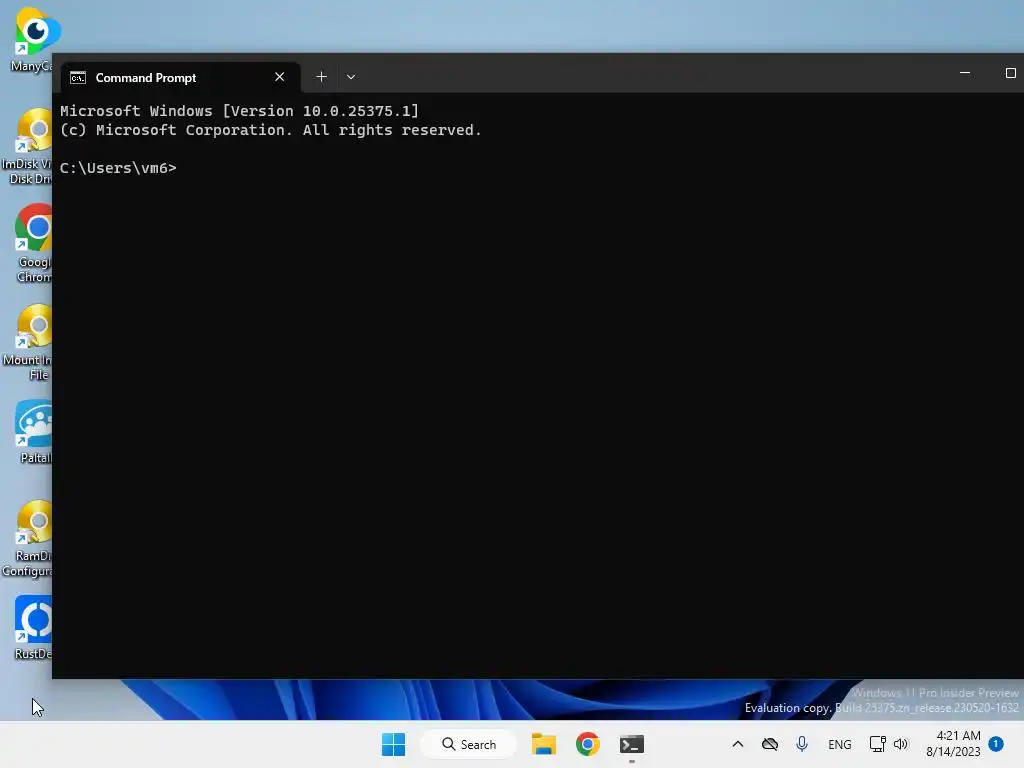Open File Explorer from the taskbar
Viewport: 1024px width, 768px height.
[x=543, y=744]
